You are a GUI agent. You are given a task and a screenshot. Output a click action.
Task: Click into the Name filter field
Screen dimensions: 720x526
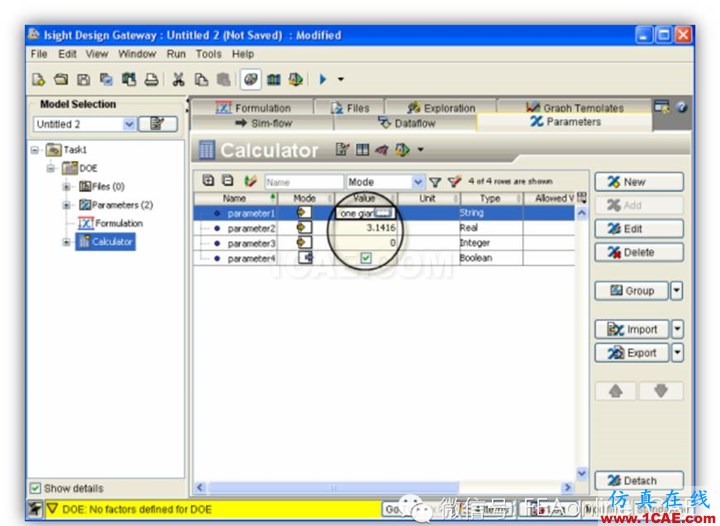(304, 182)
